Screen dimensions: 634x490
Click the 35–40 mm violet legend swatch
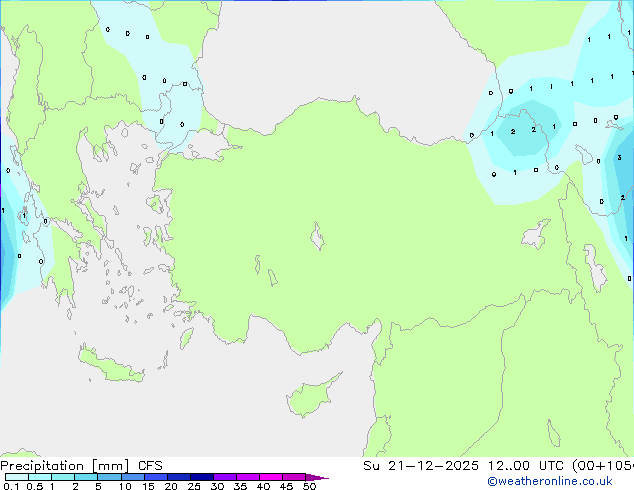click(x=247, y=477)
